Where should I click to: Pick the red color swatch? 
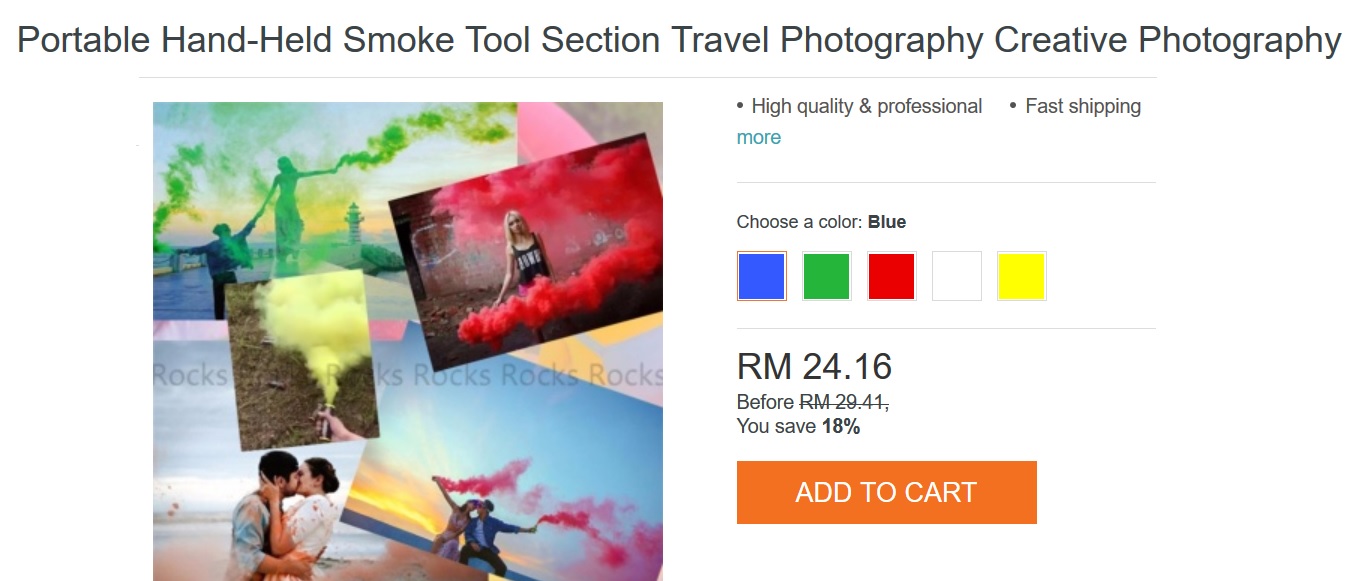892,276
